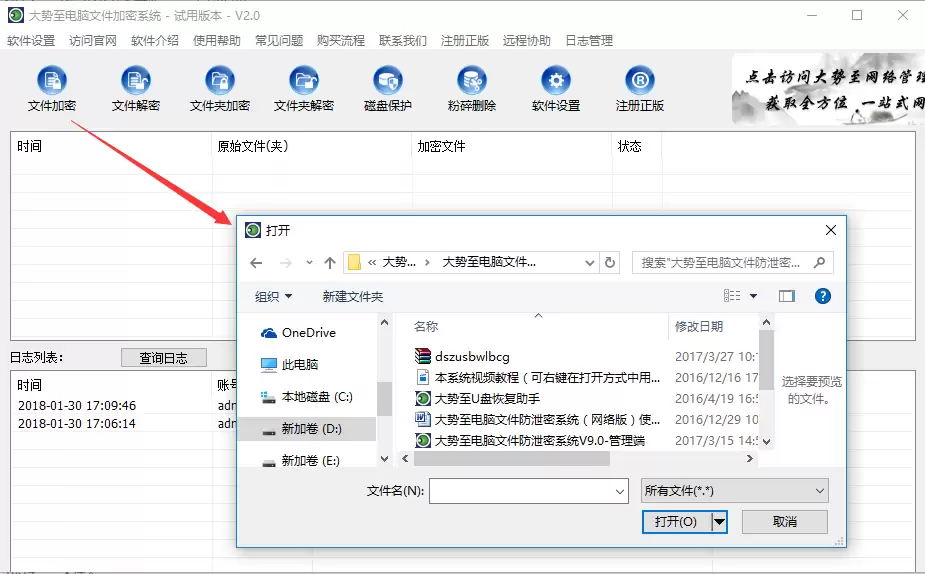Open the 文件夹加密 tool
Image resolution: width=925 pixels, height=574 pixels.
click(220, 81)
